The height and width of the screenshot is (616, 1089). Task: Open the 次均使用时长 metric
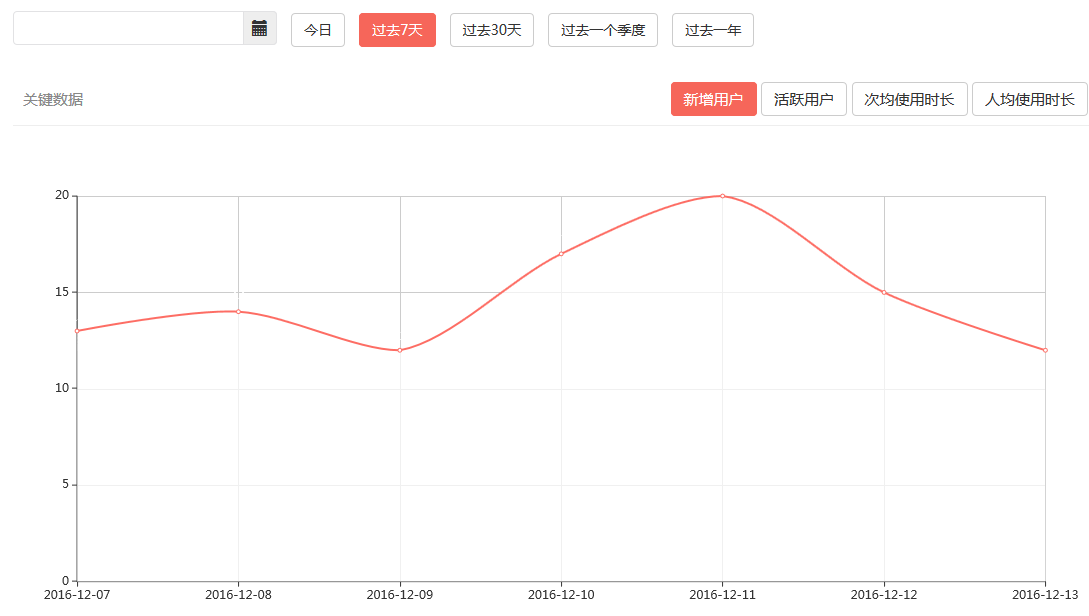[909, 99]
